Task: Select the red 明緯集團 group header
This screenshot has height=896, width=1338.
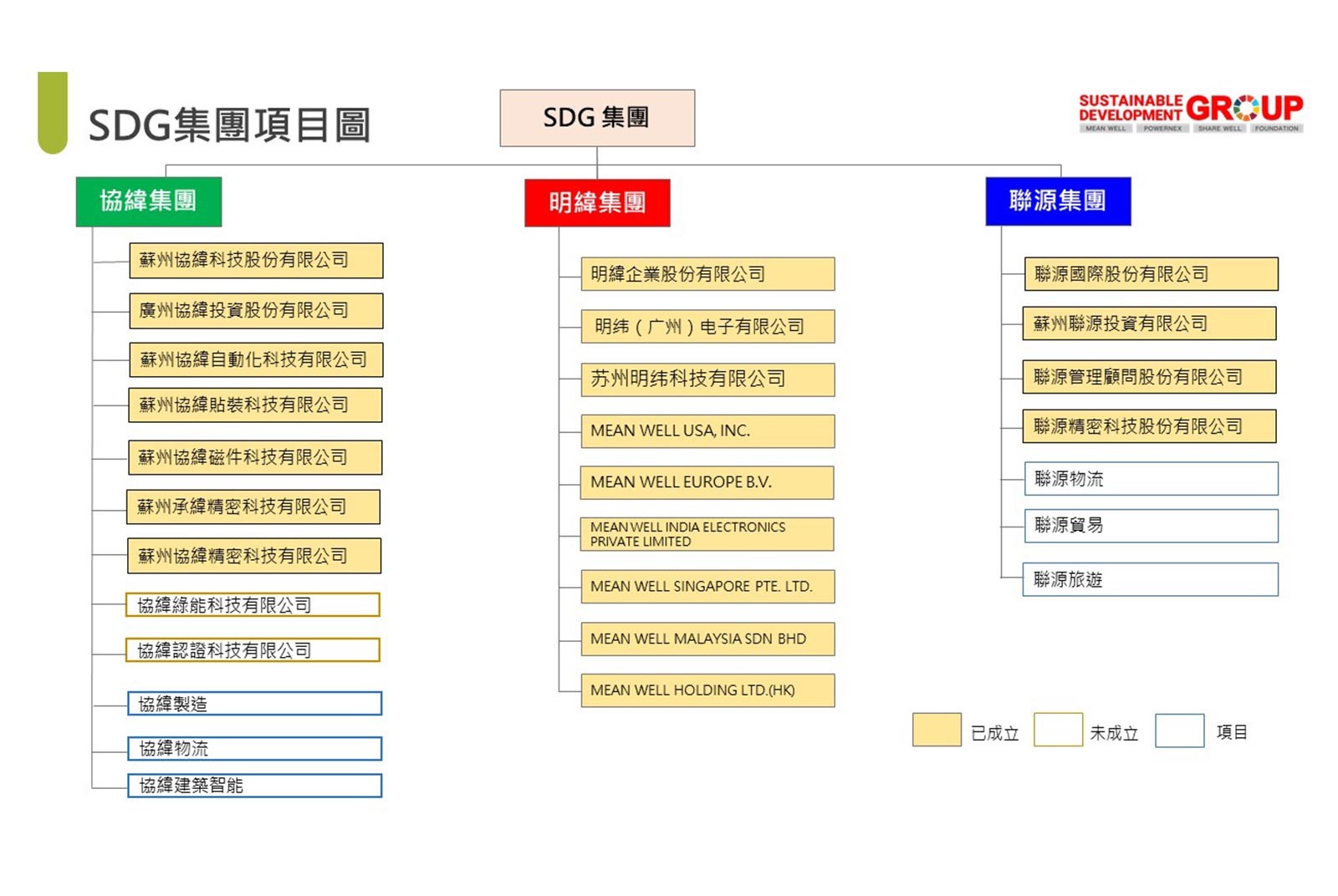Action: tap(596, 201)
